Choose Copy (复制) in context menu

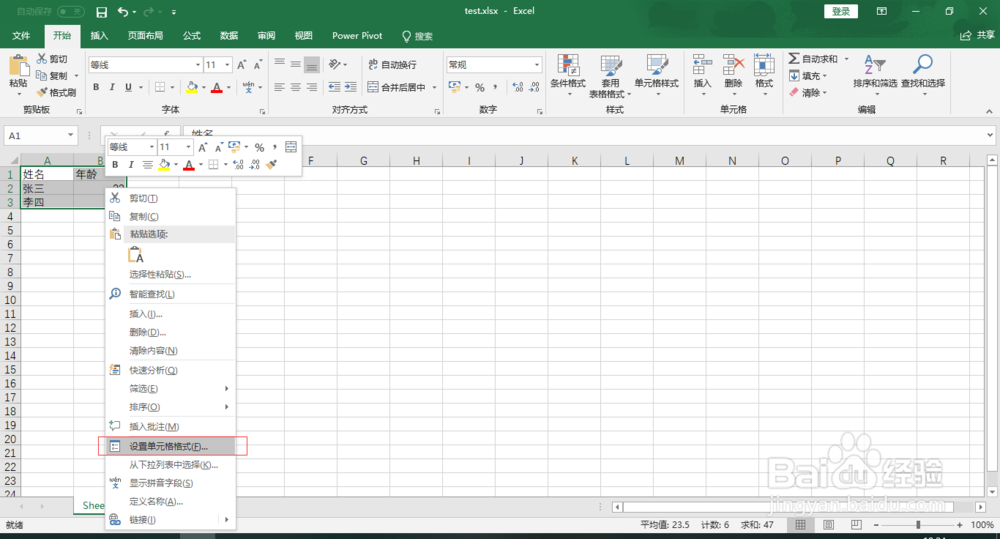(170, 216)
